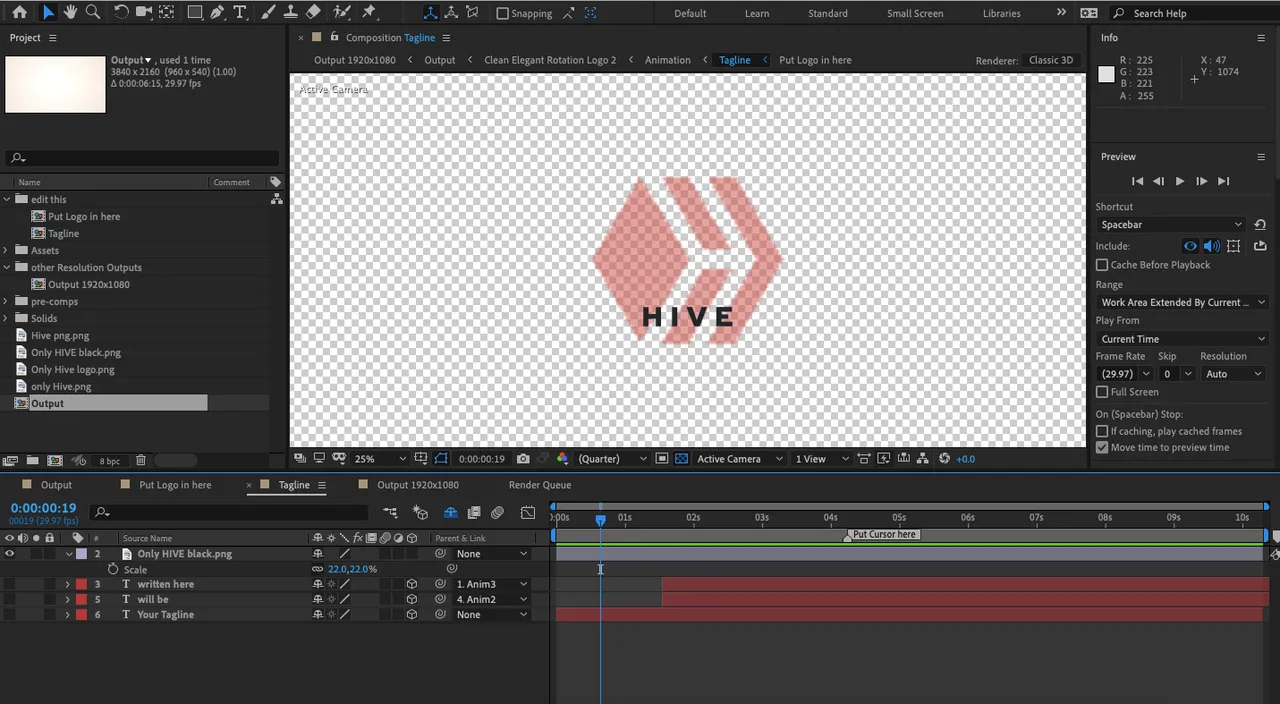Select the Unified Camera tool
The height and width of the screenshot is (704, 1280).
pos(144,13)
